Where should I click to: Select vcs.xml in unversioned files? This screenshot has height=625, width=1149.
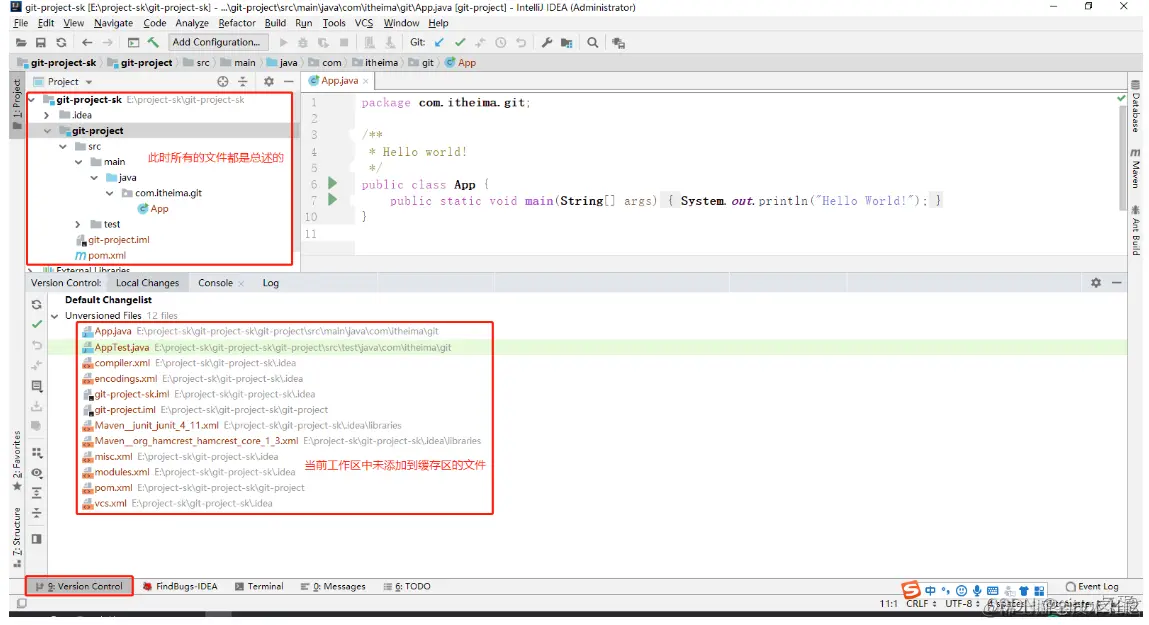(x=111, y=504)
